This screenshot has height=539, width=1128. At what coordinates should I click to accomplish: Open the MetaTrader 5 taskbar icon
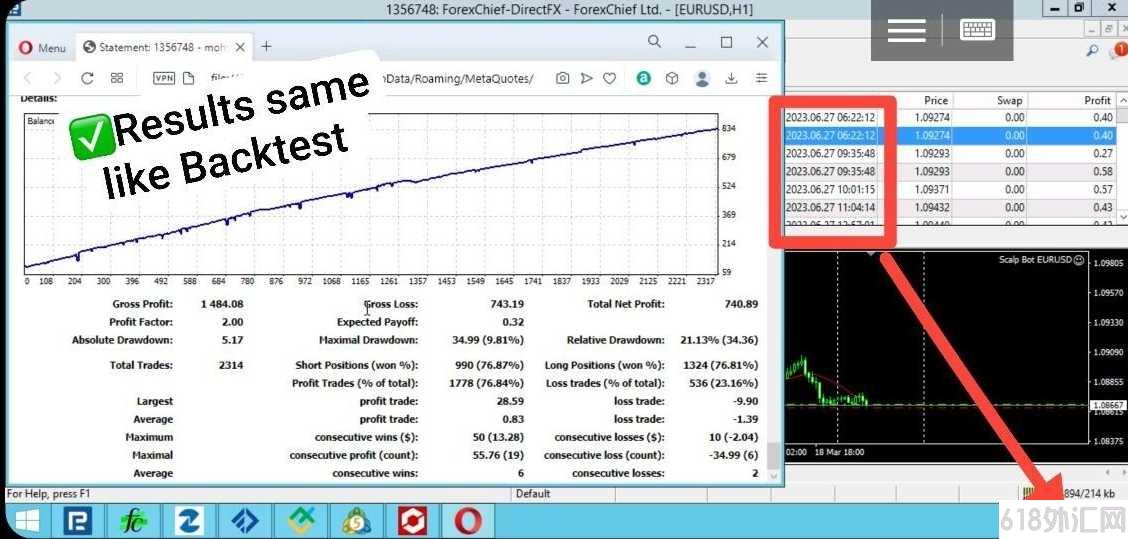coord(357,521)
